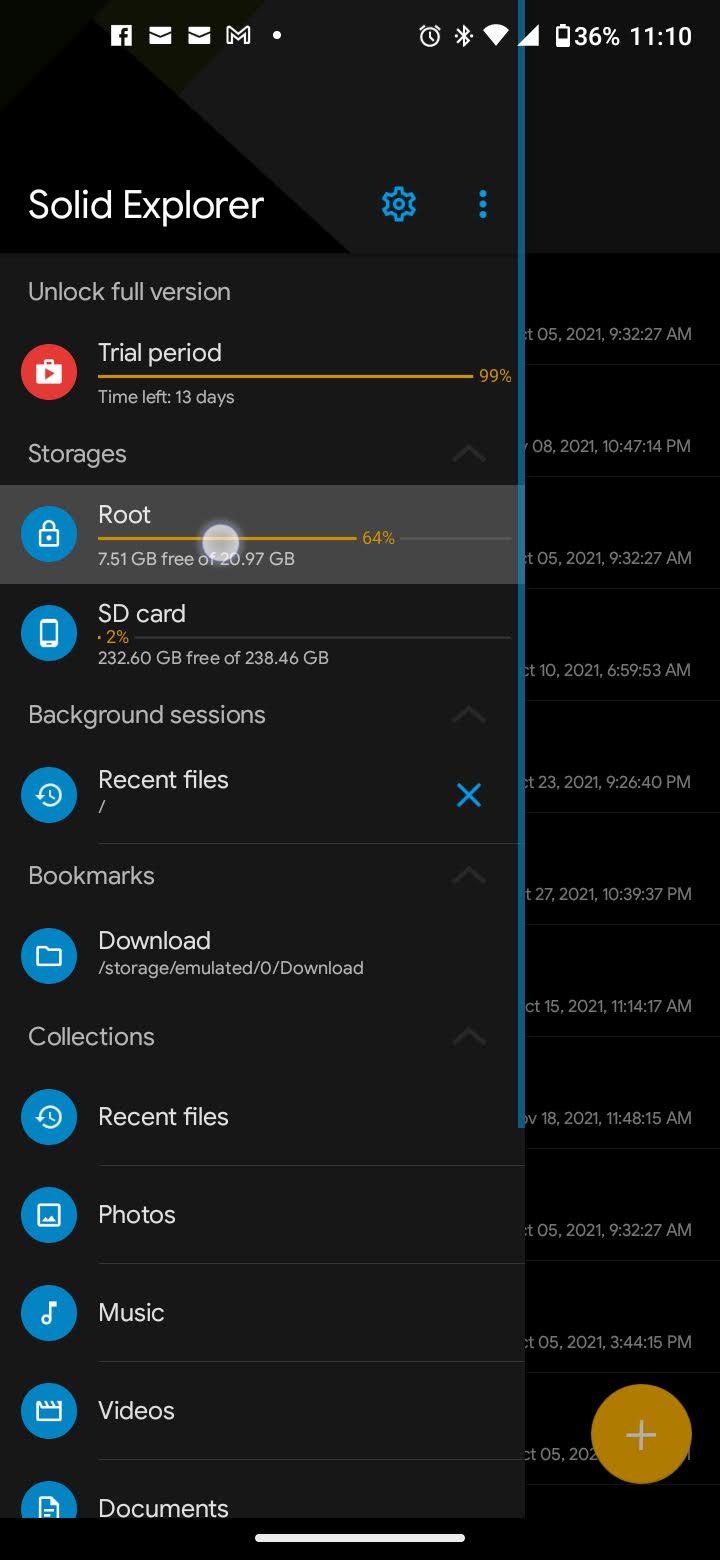
Task: Collapse the Background sessions section
Action: pyautogui.click(x=468, y=715)
